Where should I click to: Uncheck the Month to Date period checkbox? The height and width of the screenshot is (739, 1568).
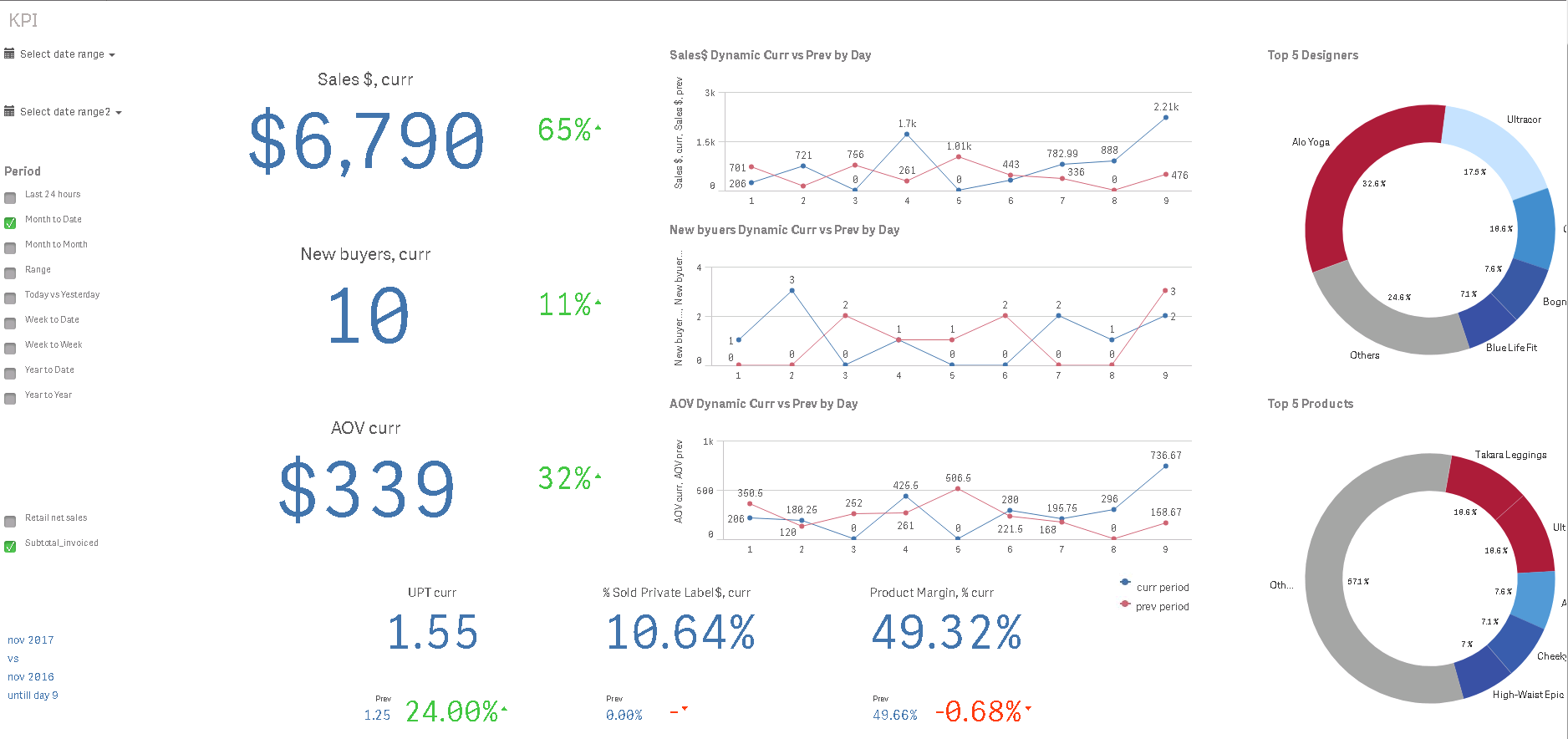coord(10,223)
